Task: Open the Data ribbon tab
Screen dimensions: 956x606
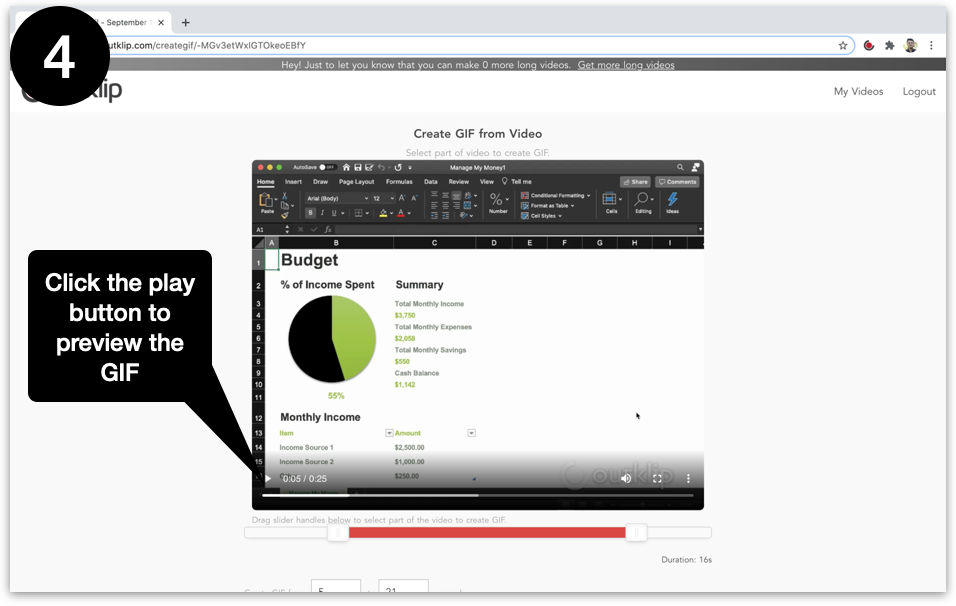Action: point(430,182)
